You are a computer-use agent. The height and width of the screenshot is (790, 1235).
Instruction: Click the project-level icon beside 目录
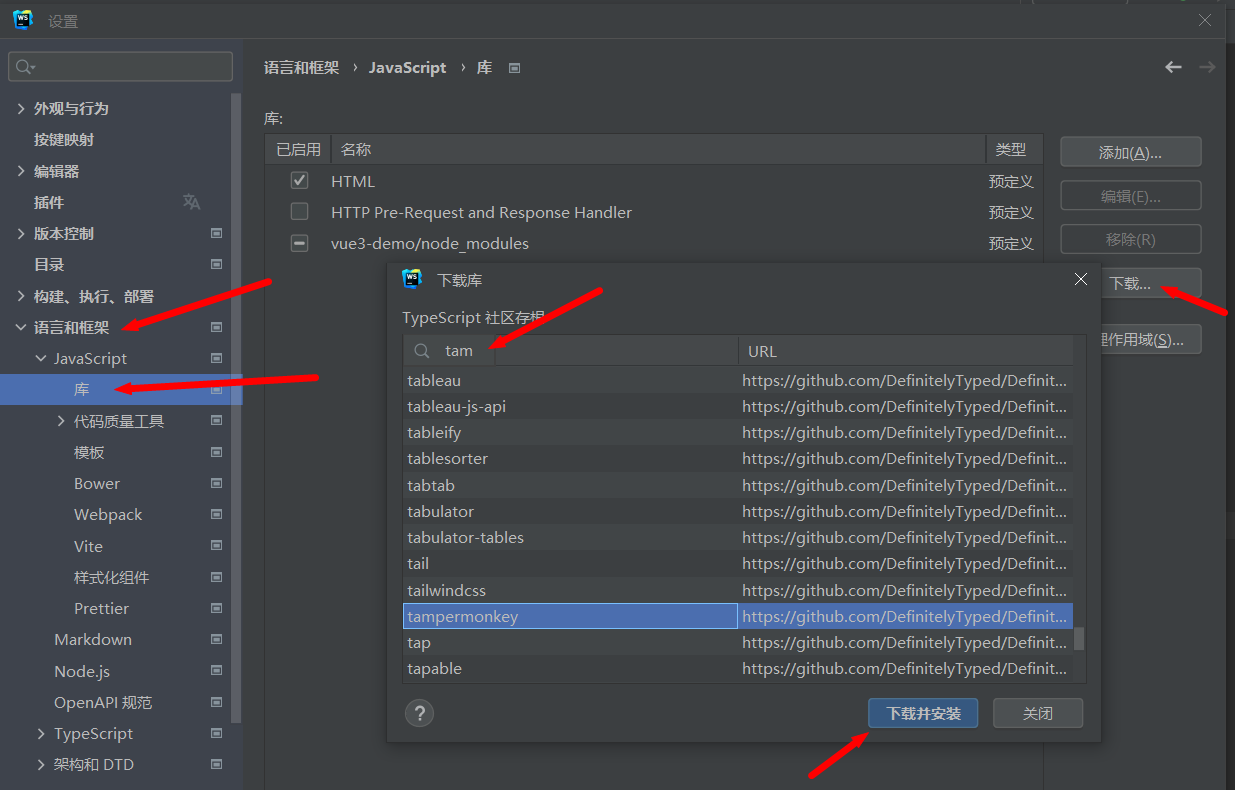coord(216,264)
